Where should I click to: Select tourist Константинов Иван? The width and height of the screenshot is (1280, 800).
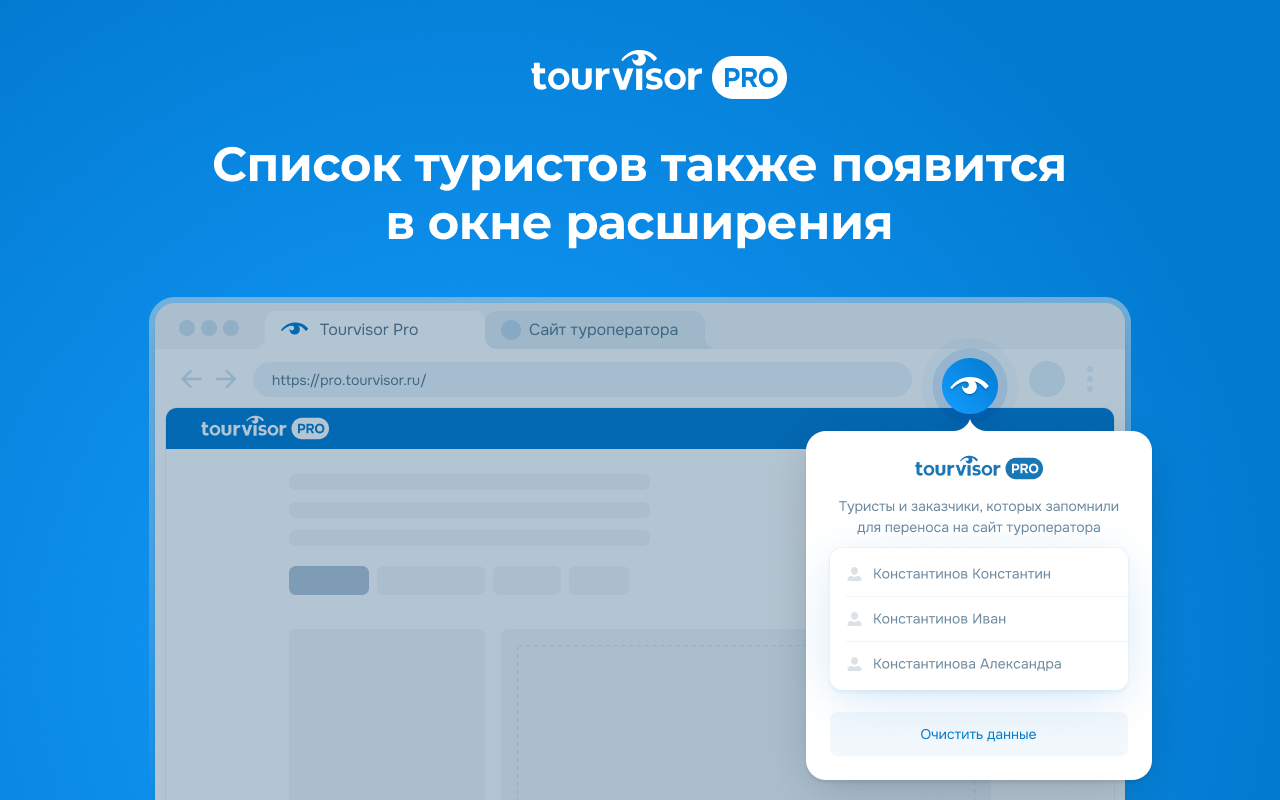979,619
